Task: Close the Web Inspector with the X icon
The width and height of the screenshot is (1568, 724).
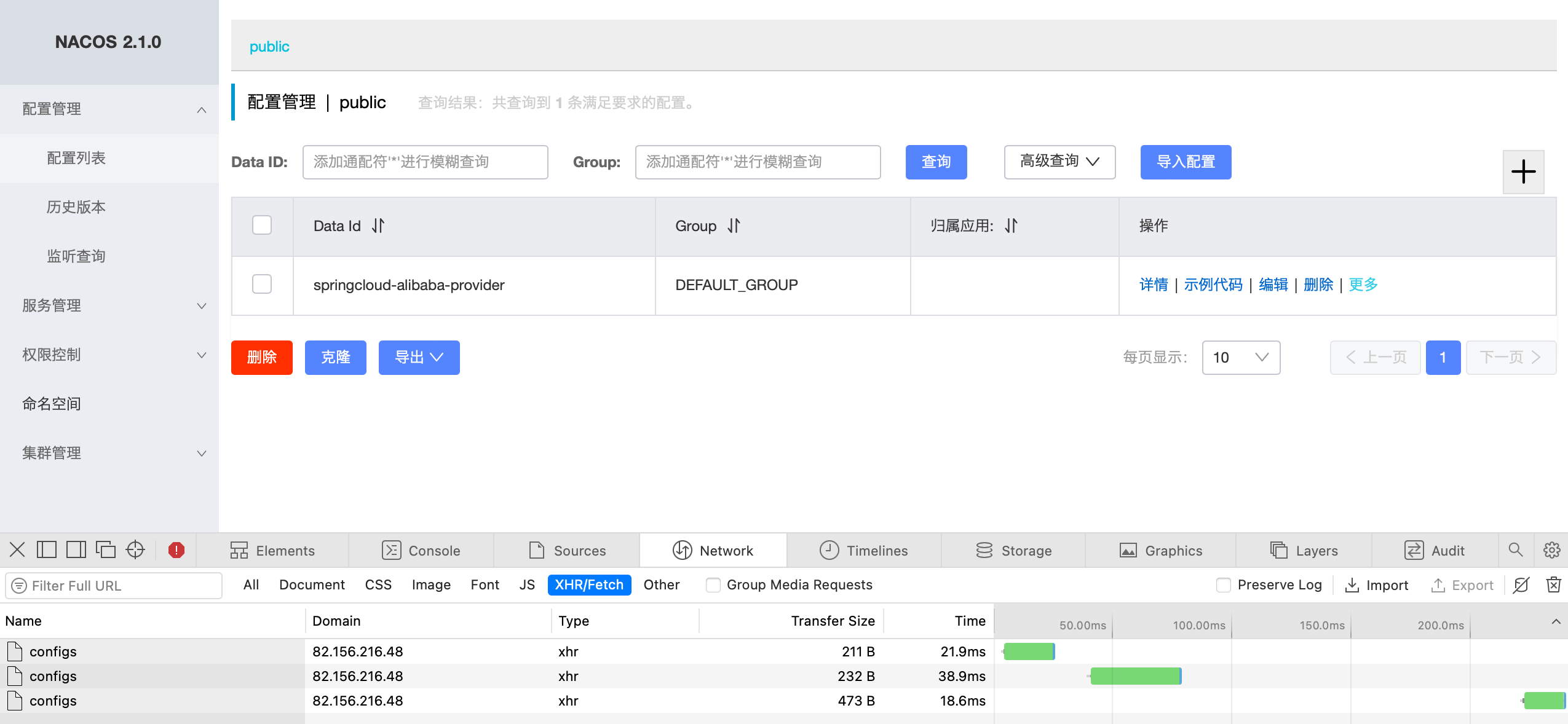Action: (17, 549)
